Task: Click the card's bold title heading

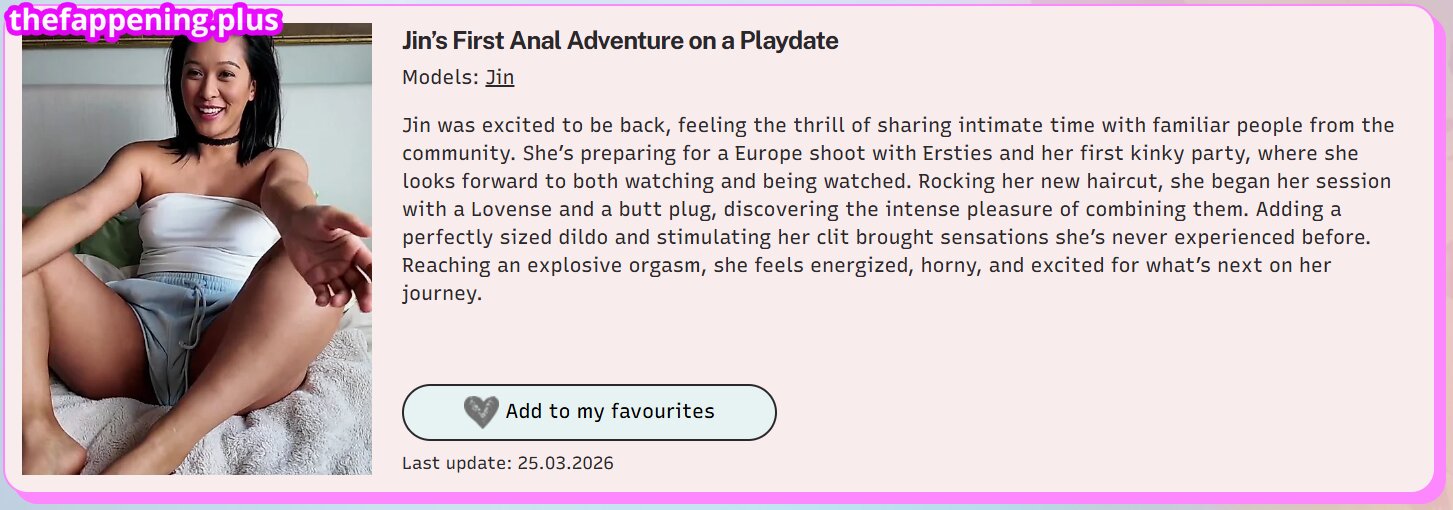Action: coord(620,41)
